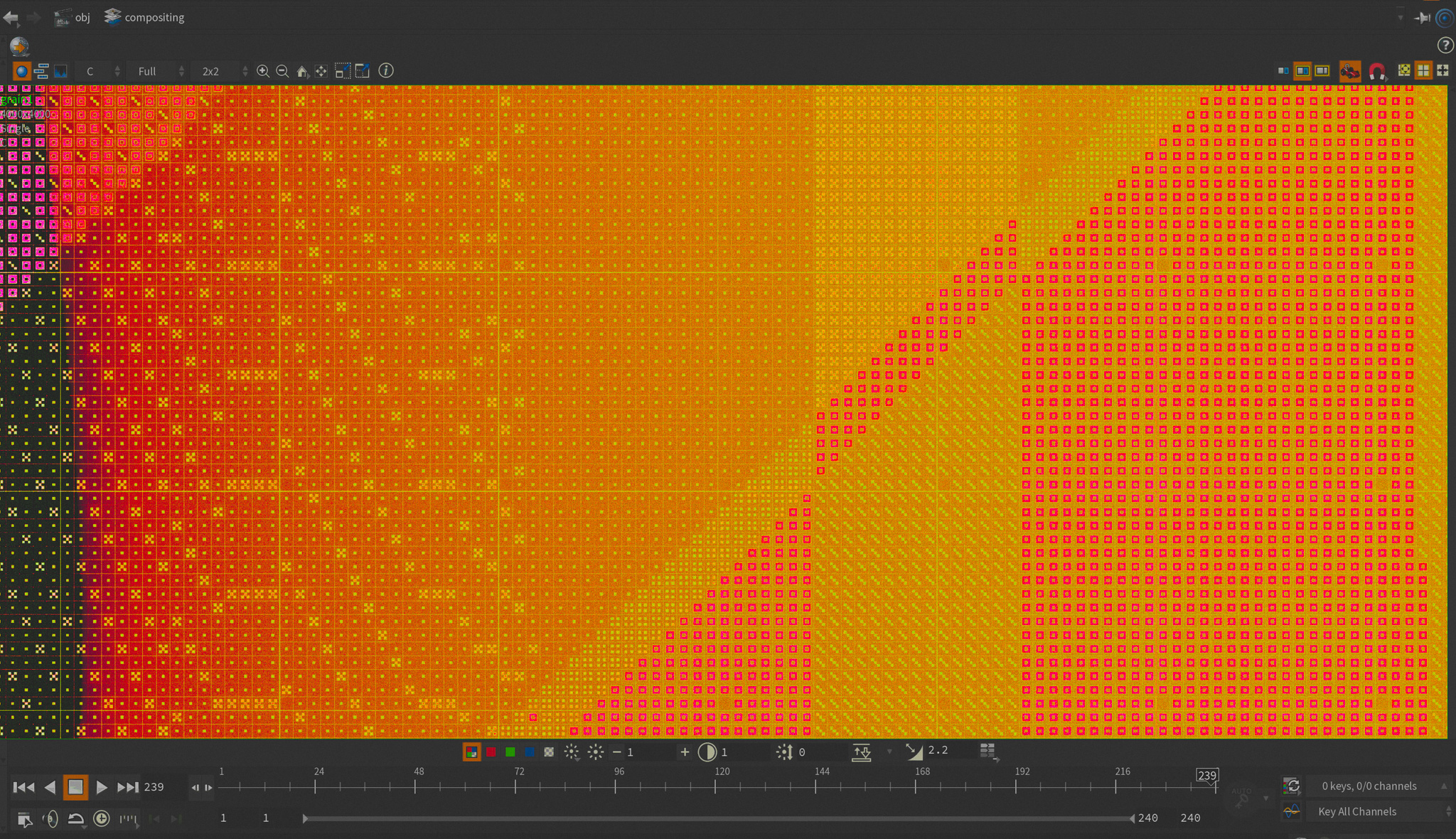Open the obj network path
Screen dimensions: 1456x839
click(x=73, y=17)
